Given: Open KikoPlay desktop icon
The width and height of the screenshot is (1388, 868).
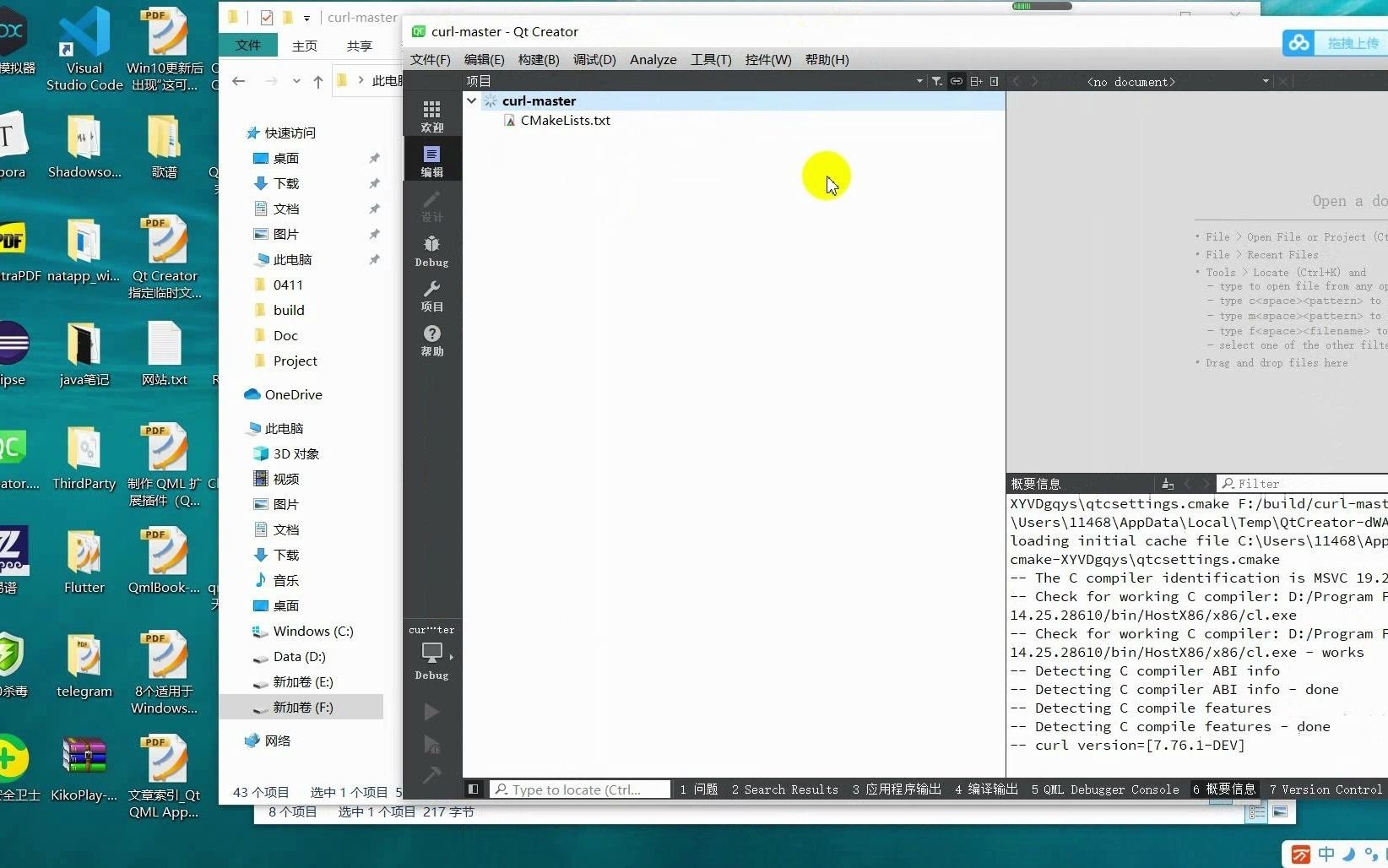Looking at the screenshot, I should click(84, 770).
